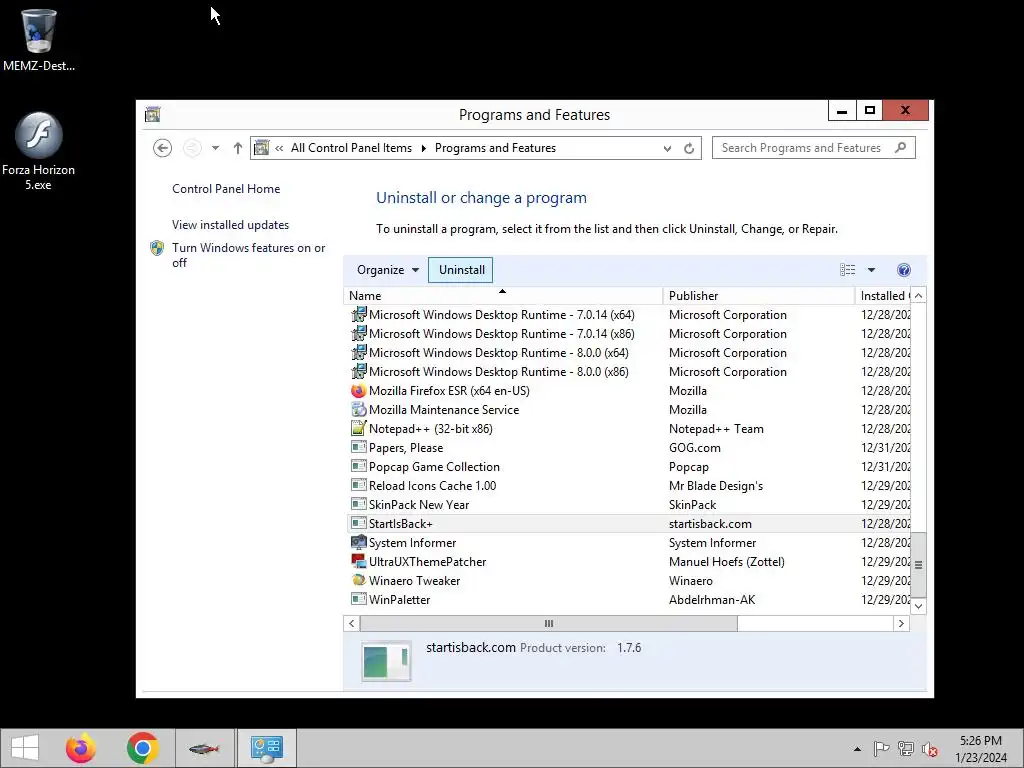
Task: Click the taskbar clock 5:26 PM
Action: [980, 741]
